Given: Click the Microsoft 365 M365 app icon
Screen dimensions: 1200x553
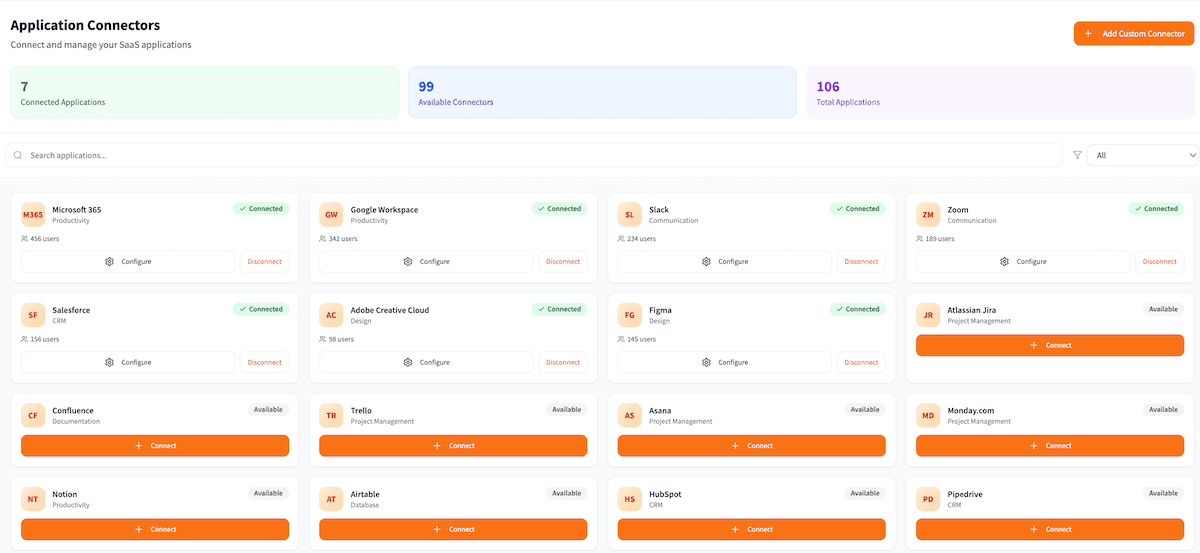Looking at the screenshot, I should click(x=33, y=215).
